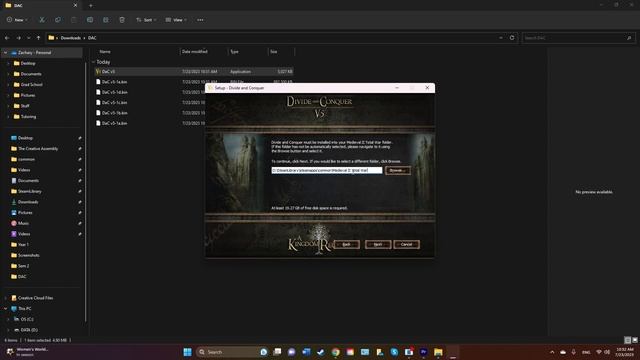Click the Share icon in Explorer toolbar
The image size is (640, 360).
pos(106,20)
